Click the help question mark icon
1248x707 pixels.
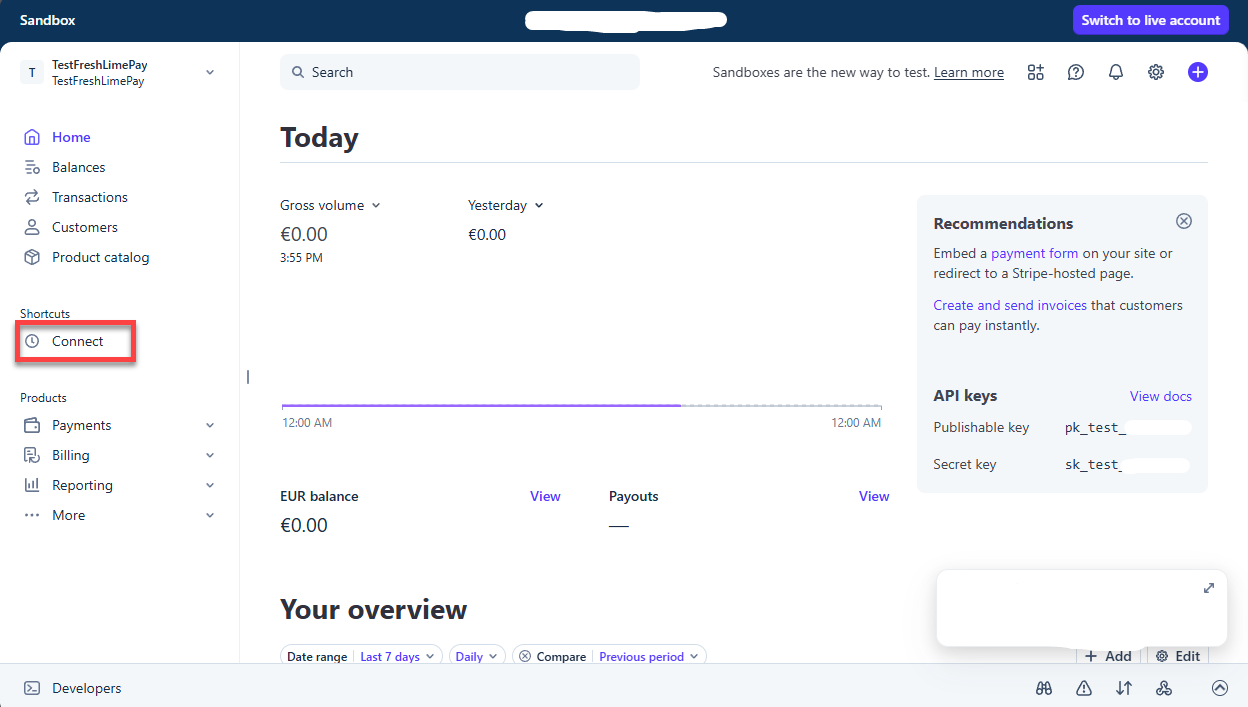point(1076,72)
